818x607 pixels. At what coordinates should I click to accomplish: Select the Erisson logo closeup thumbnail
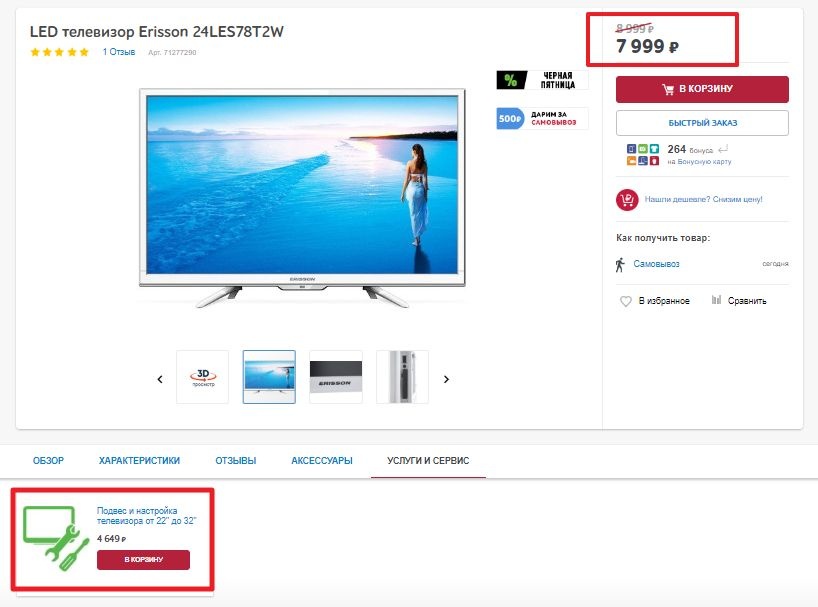336,377
